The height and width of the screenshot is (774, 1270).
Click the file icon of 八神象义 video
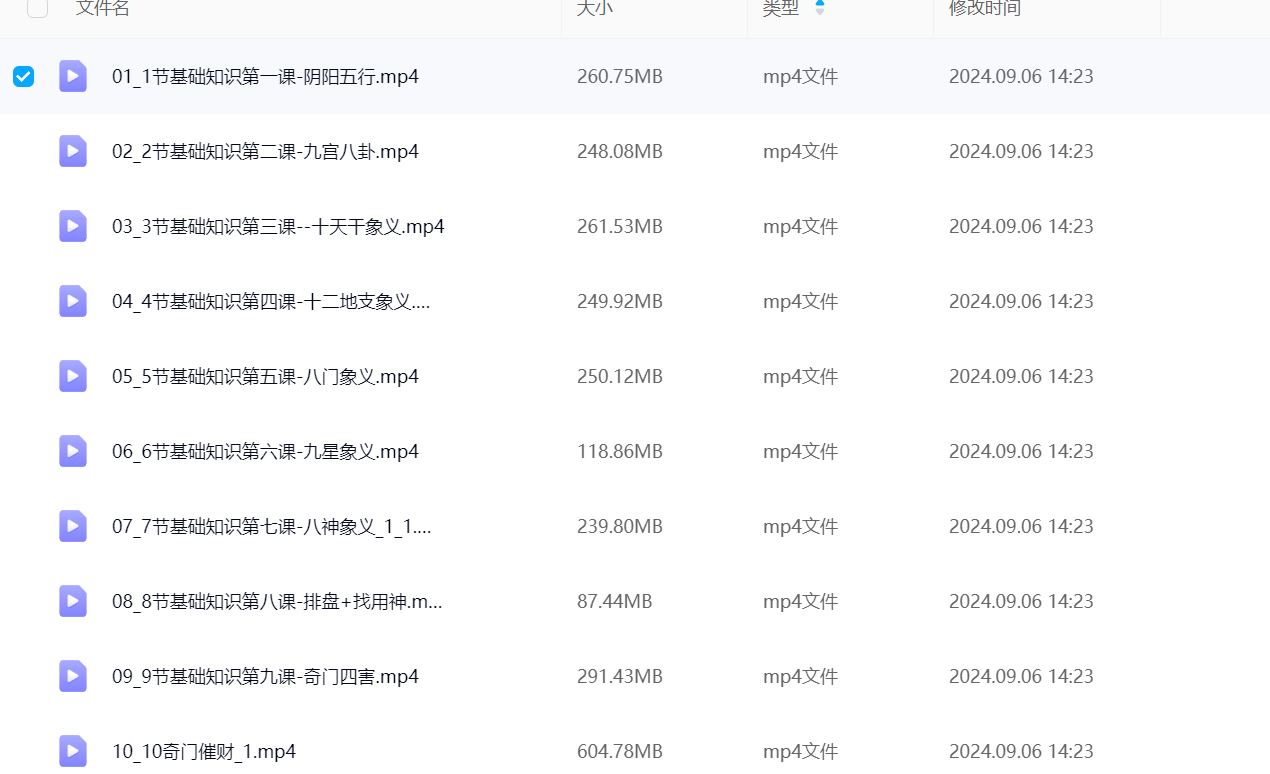coord(73,526)
